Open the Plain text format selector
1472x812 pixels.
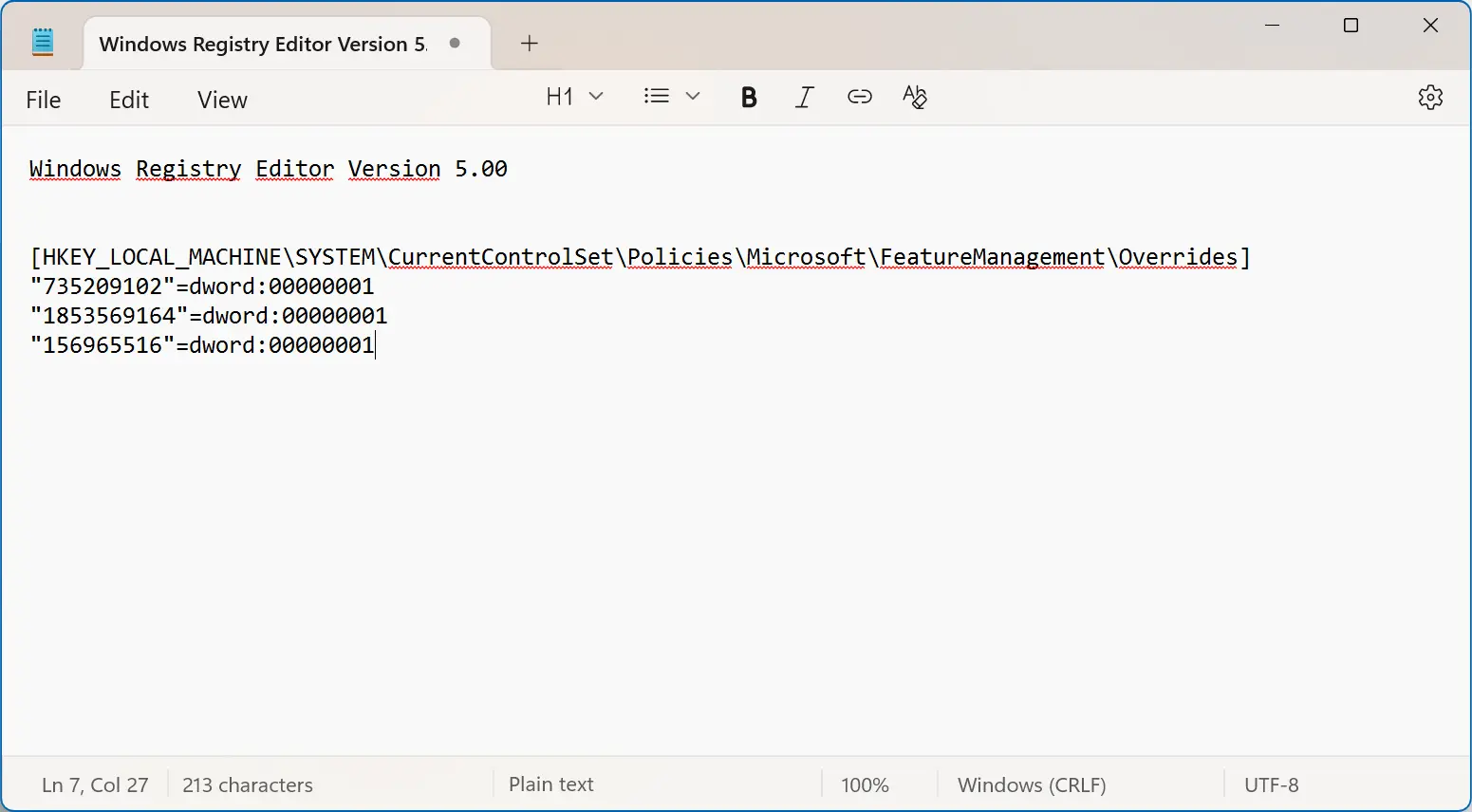pos(551,784)
